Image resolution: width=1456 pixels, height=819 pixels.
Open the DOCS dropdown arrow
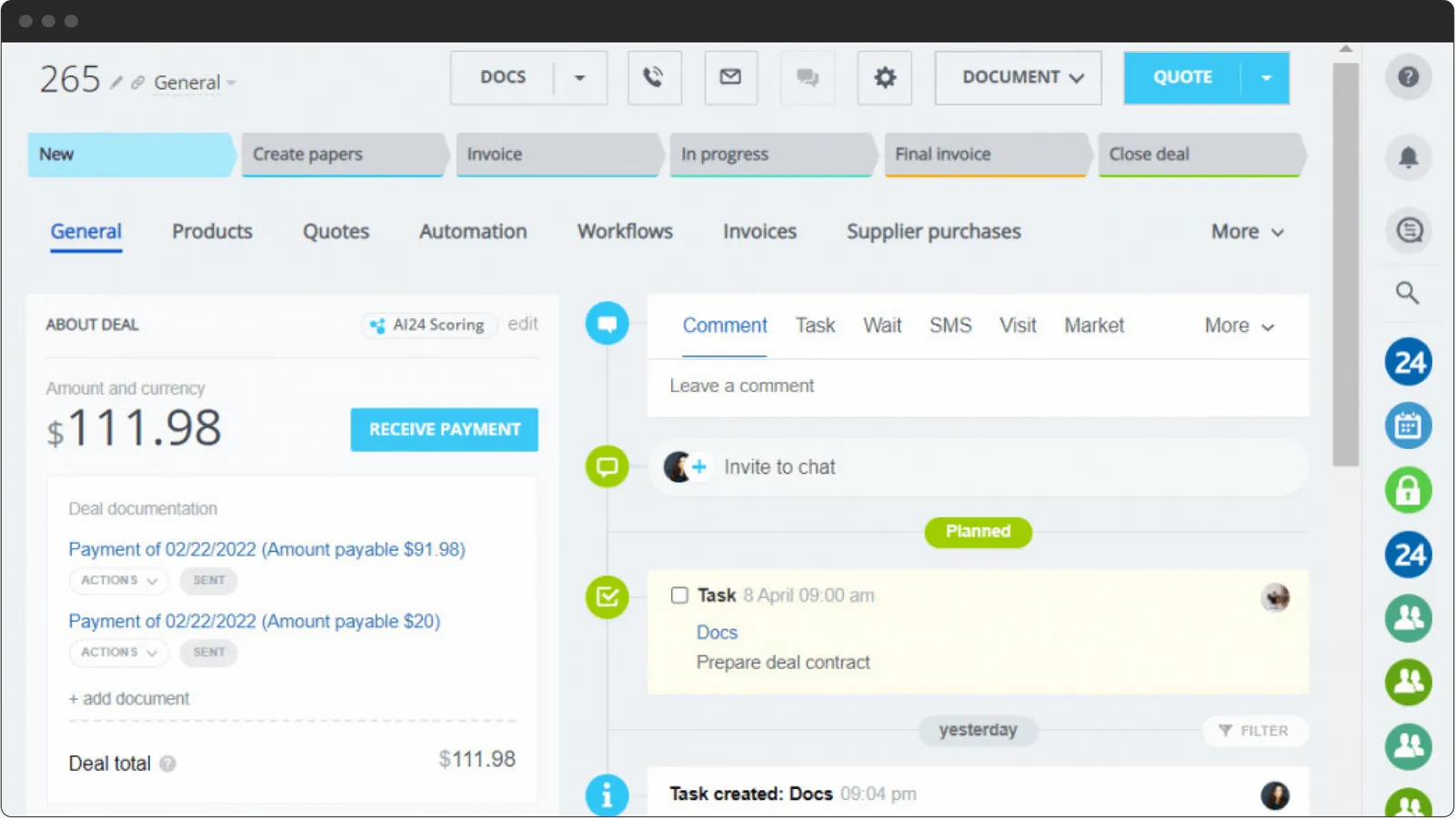(x=579, y=77)
